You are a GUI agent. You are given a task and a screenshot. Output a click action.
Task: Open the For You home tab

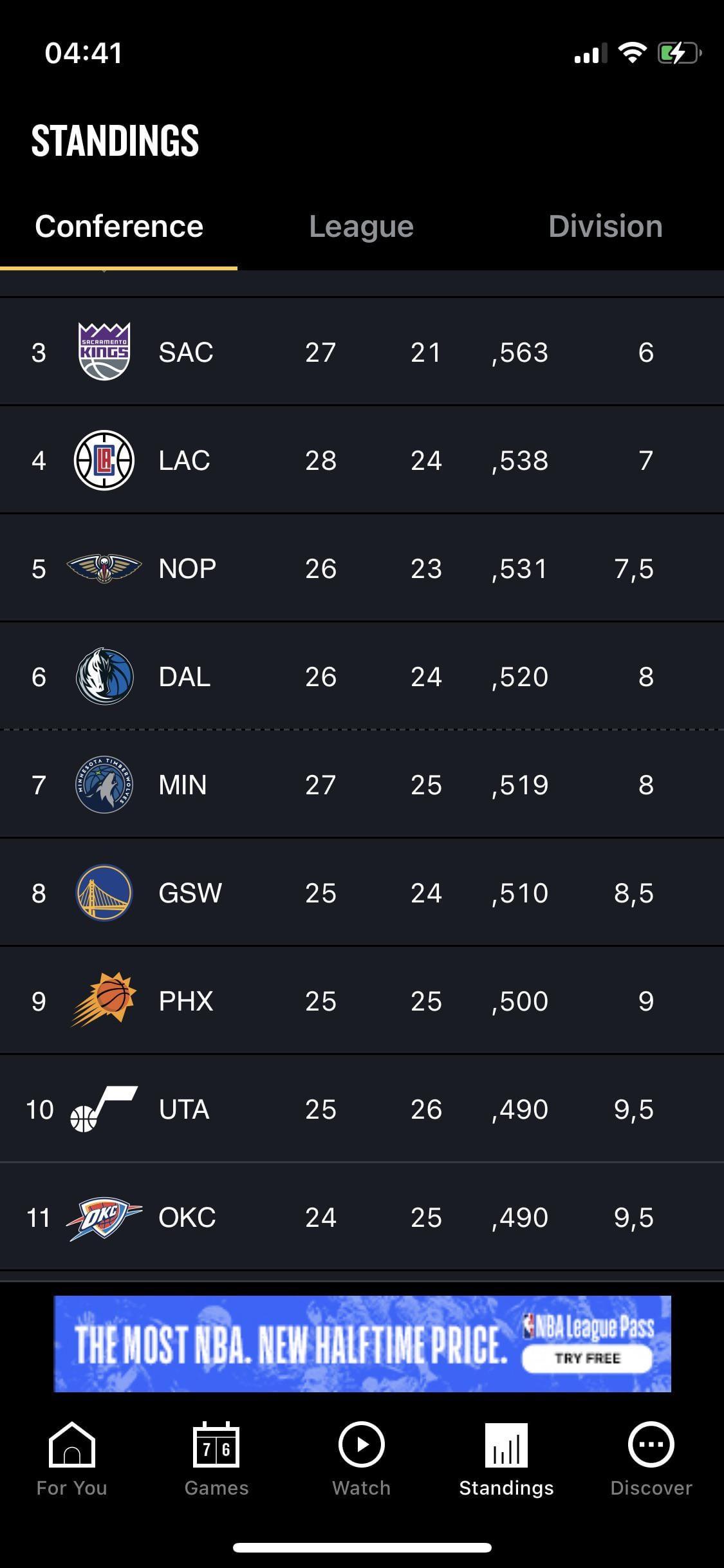(x=71, y=1459)
